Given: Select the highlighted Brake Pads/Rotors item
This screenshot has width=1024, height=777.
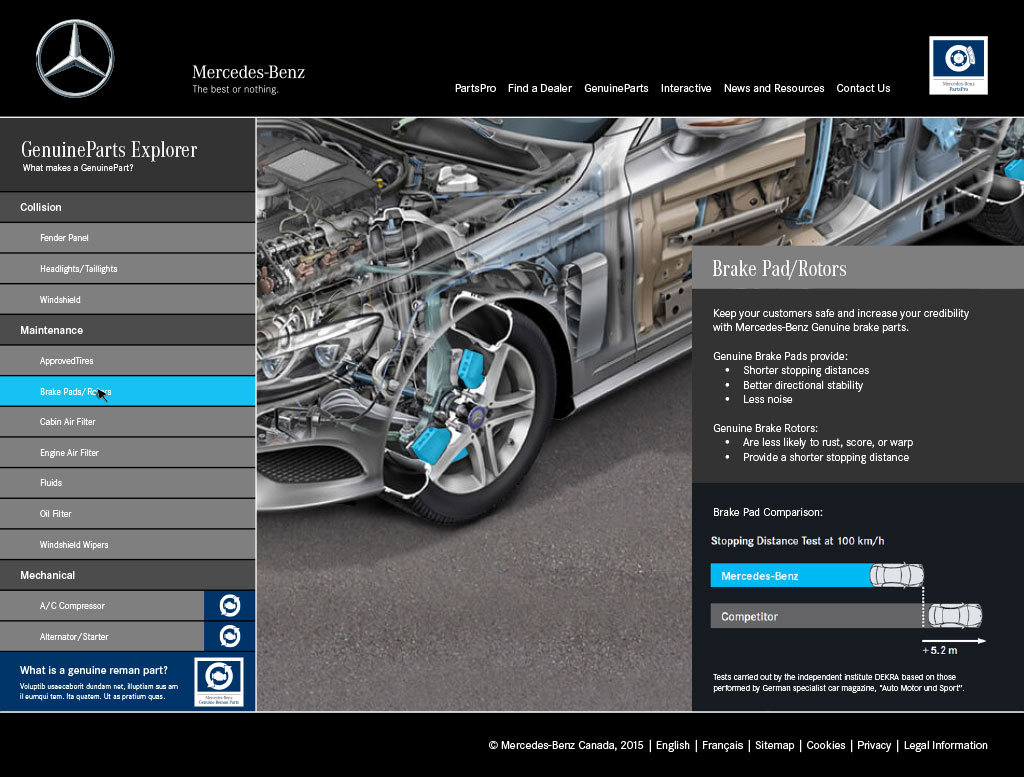Looking at the screenshot, I should (x=127, y=392).
